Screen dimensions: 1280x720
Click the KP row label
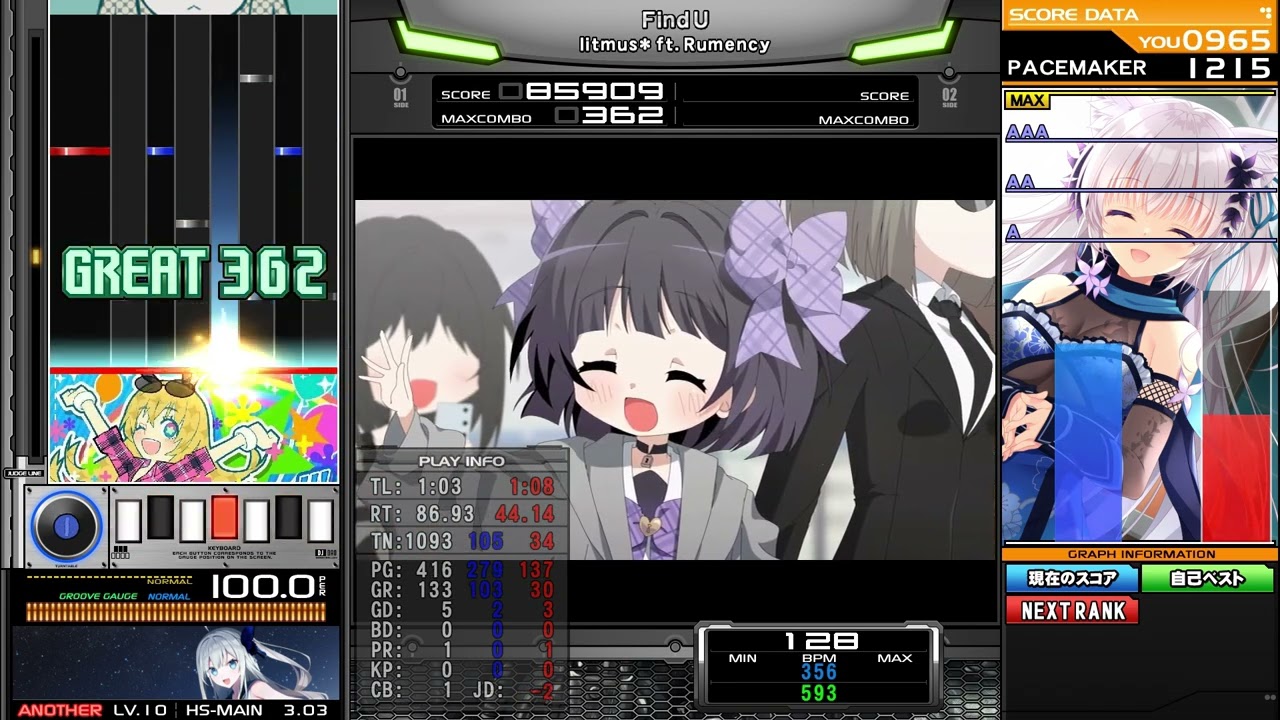386,671
